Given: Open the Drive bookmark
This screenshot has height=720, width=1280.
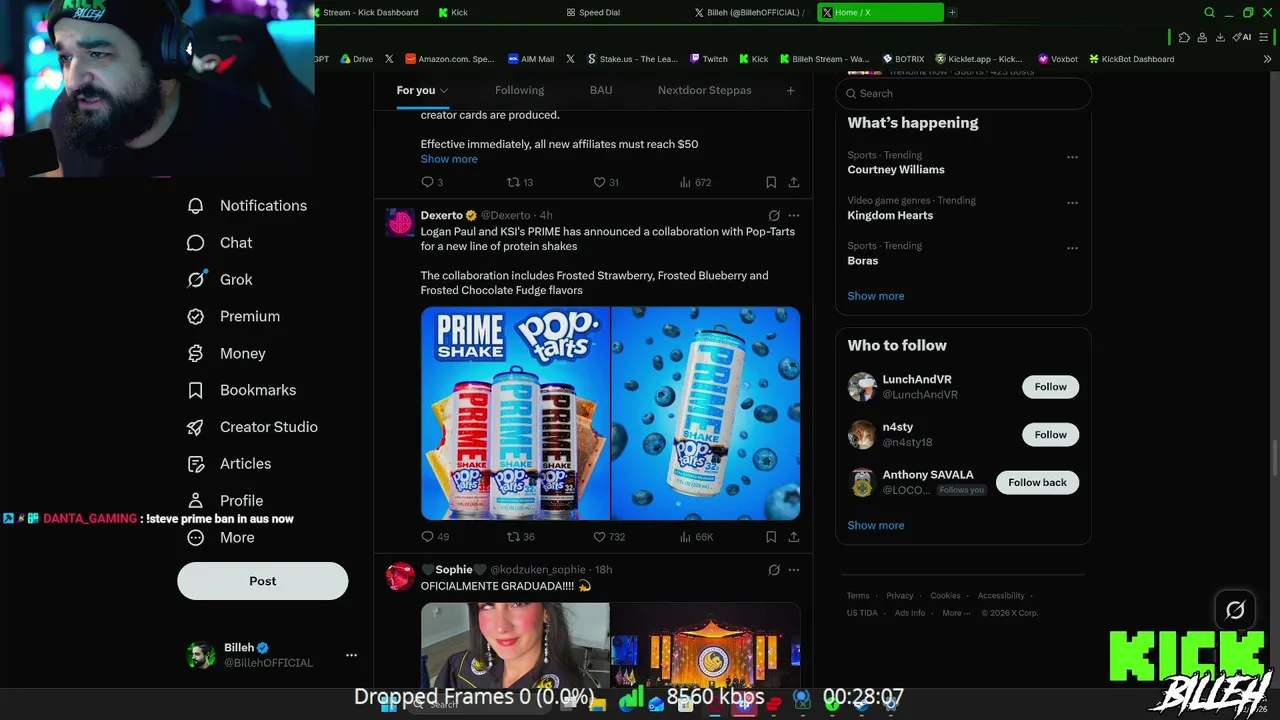Looking at the screenshot, I should (x=356, y=59).
